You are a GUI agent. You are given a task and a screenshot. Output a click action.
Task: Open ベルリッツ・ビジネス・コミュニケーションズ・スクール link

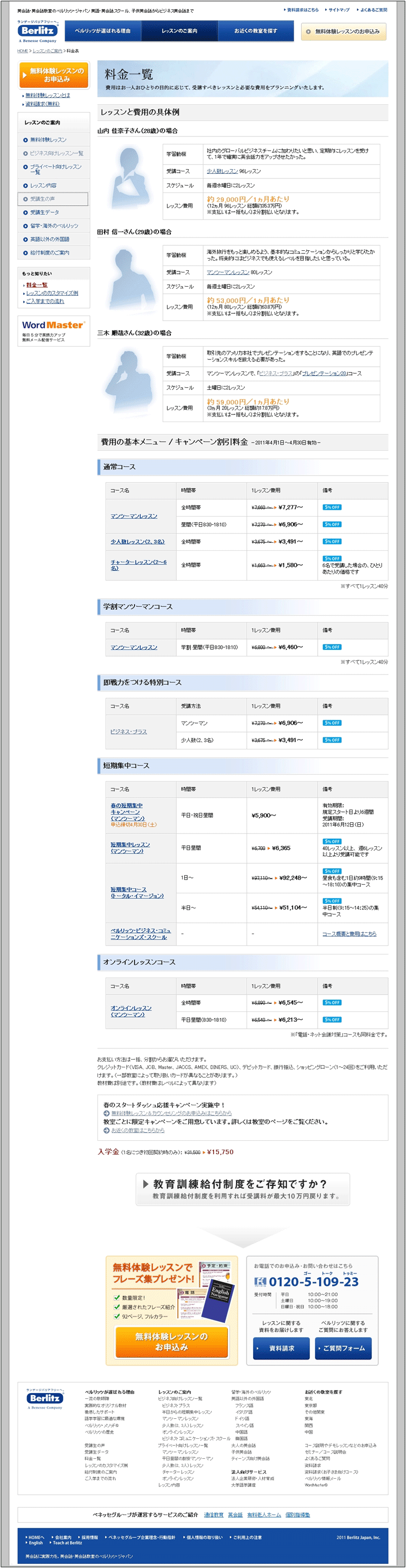click(141, 934)
